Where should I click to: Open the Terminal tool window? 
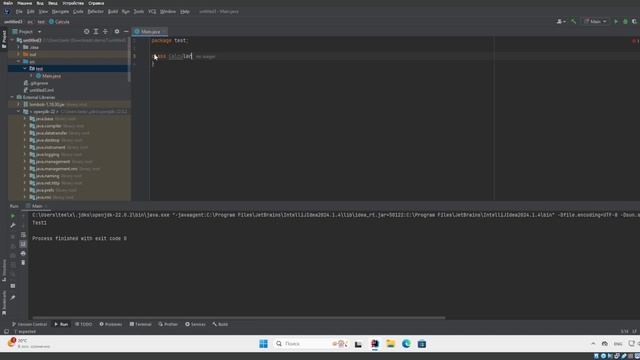[140, 324]
